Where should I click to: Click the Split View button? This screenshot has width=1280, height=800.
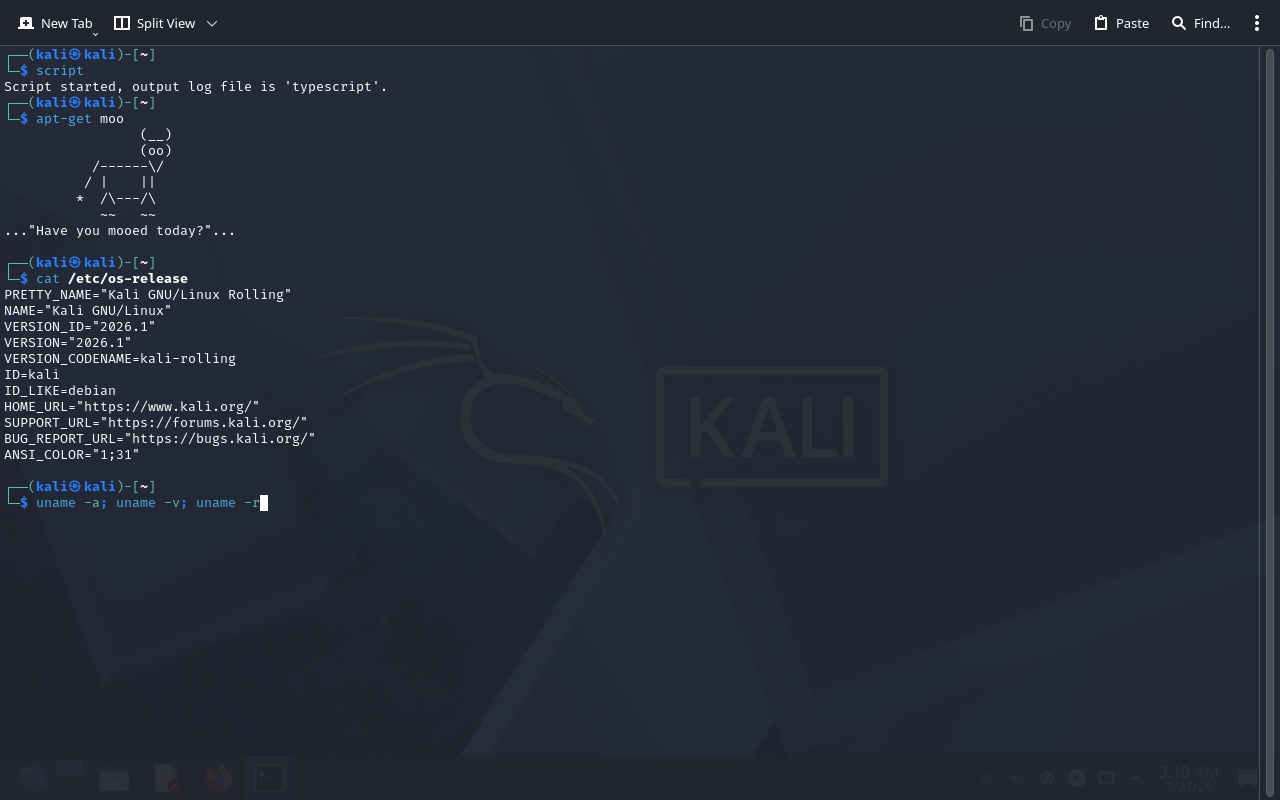154,23
